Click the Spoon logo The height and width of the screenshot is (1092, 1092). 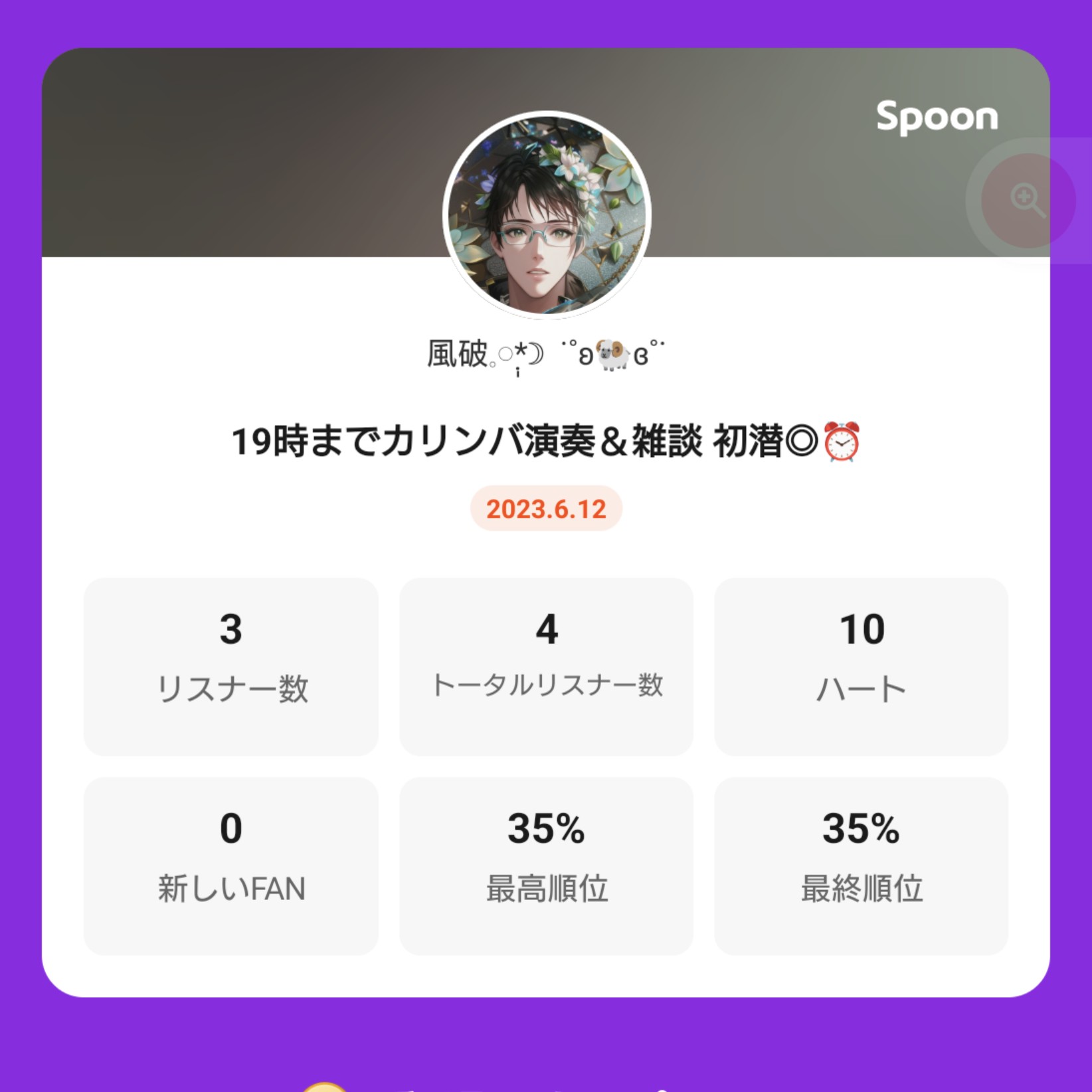coord(937,118)
